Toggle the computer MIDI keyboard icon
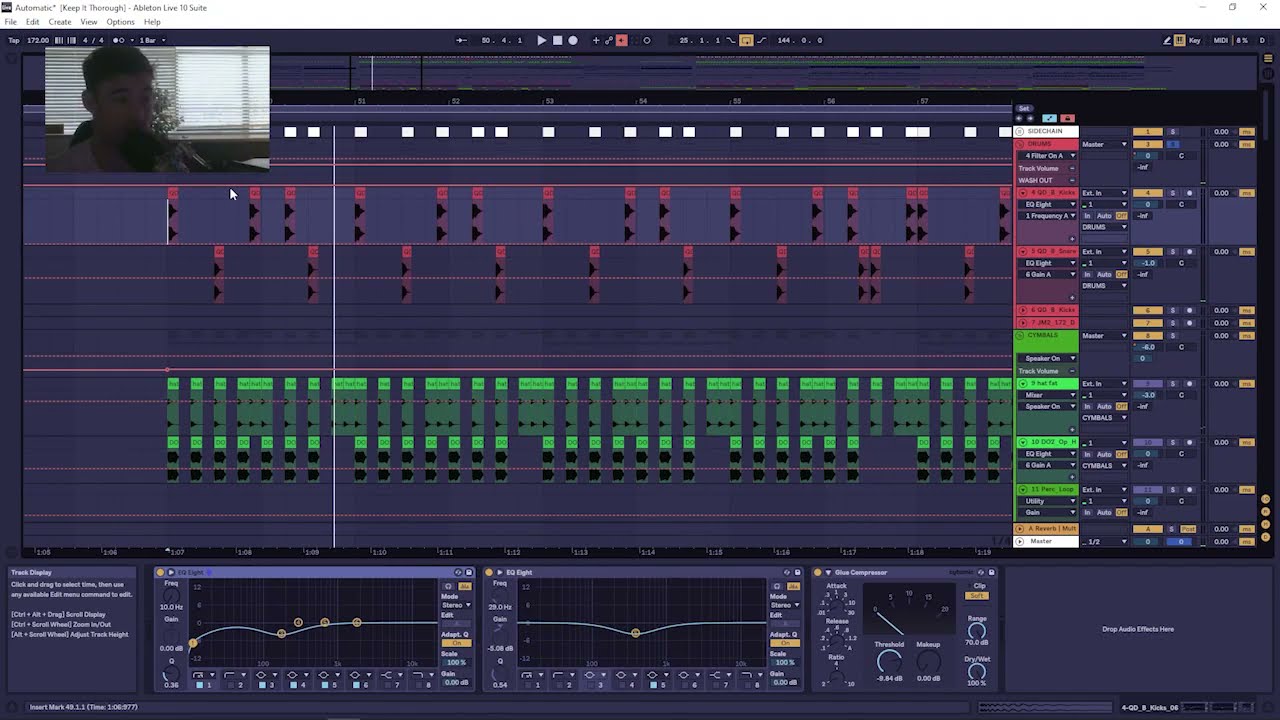Screen dimensions: 1280x720 coord(1180,40)
